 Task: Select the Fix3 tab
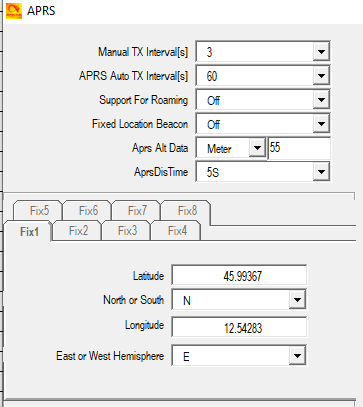[x=126, y=230]
